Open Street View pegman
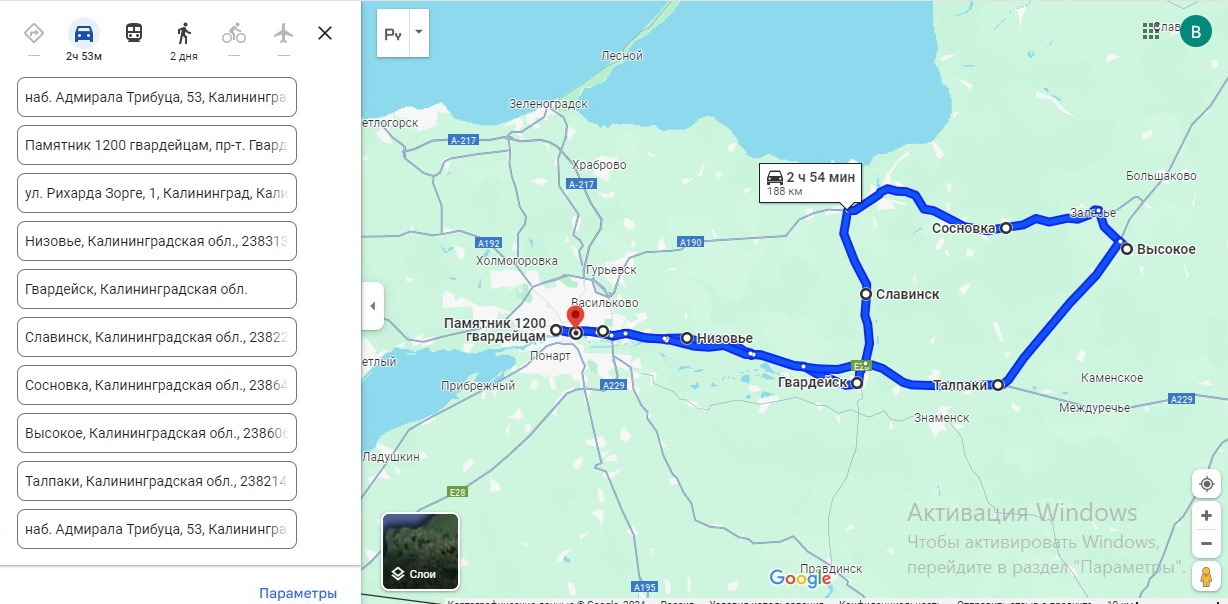The width and height of the screenshot is (1228, 604). click(1207, 575)
